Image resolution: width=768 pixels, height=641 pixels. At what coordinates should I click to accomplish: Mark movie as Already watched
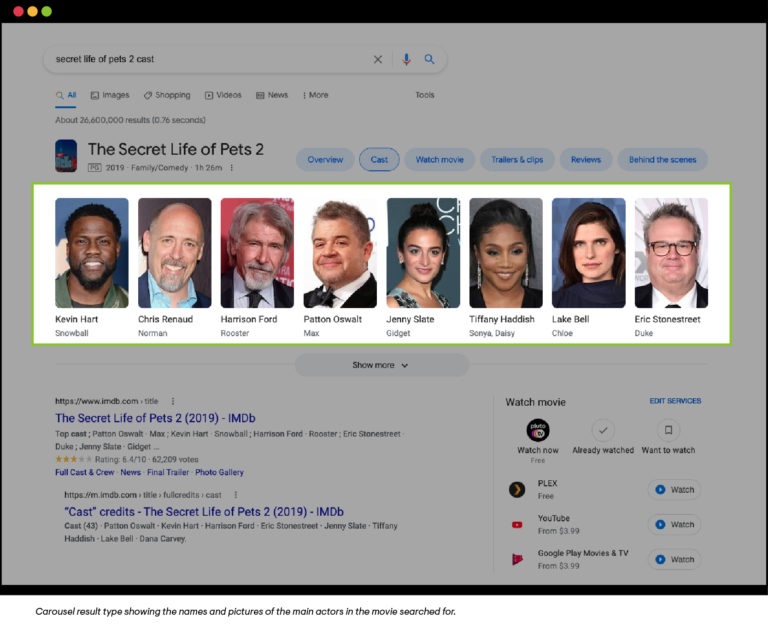(603, 430)
